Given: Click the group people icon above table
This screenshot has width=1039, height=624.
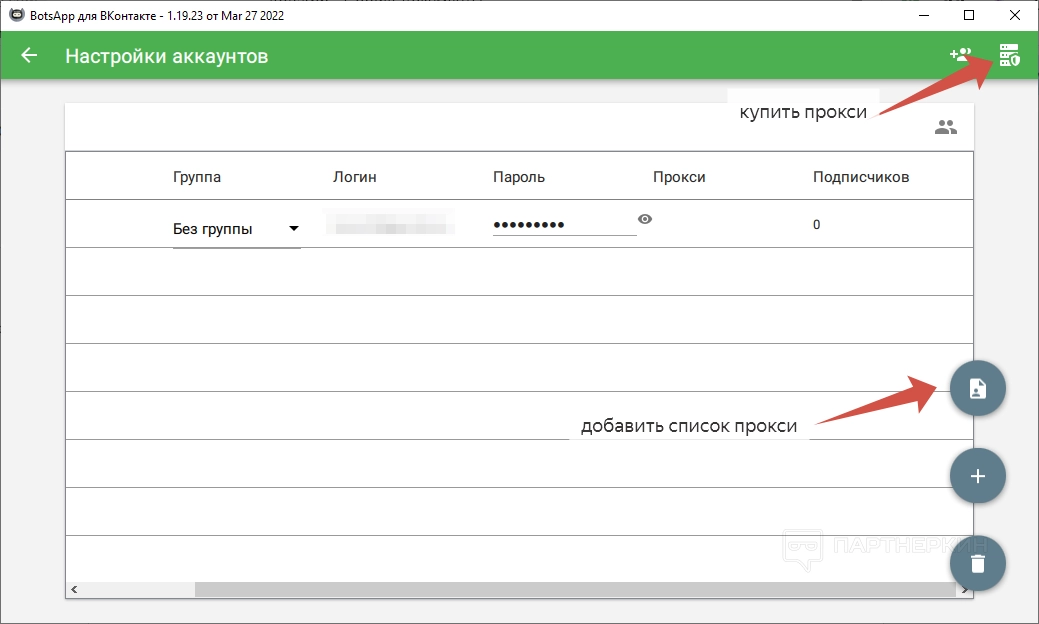Looking at the screenshot, I should pos(945,127).
